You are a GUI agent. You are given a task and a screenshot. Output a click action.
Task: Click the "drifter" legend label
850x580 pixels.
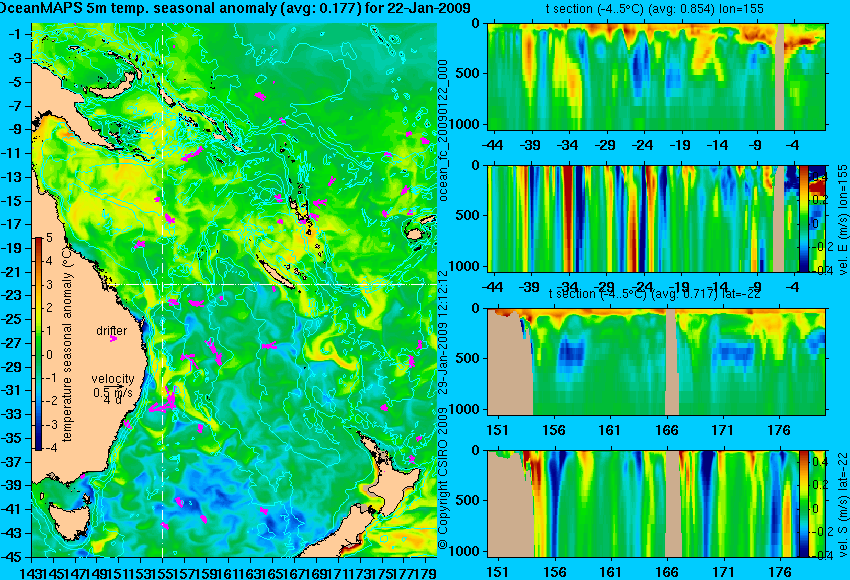point(112,330)
